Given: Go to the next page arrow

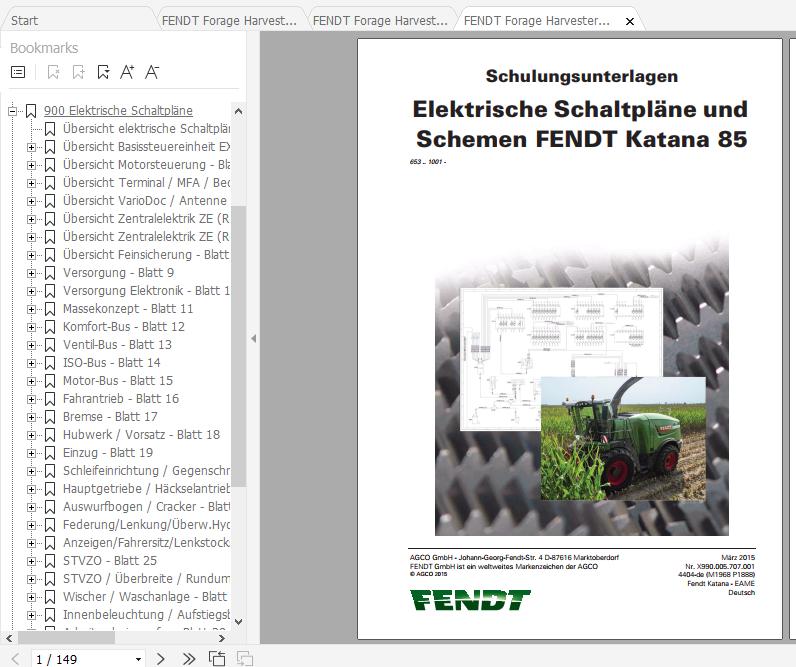Looking at the screenshot, I should tap(160, 659).
